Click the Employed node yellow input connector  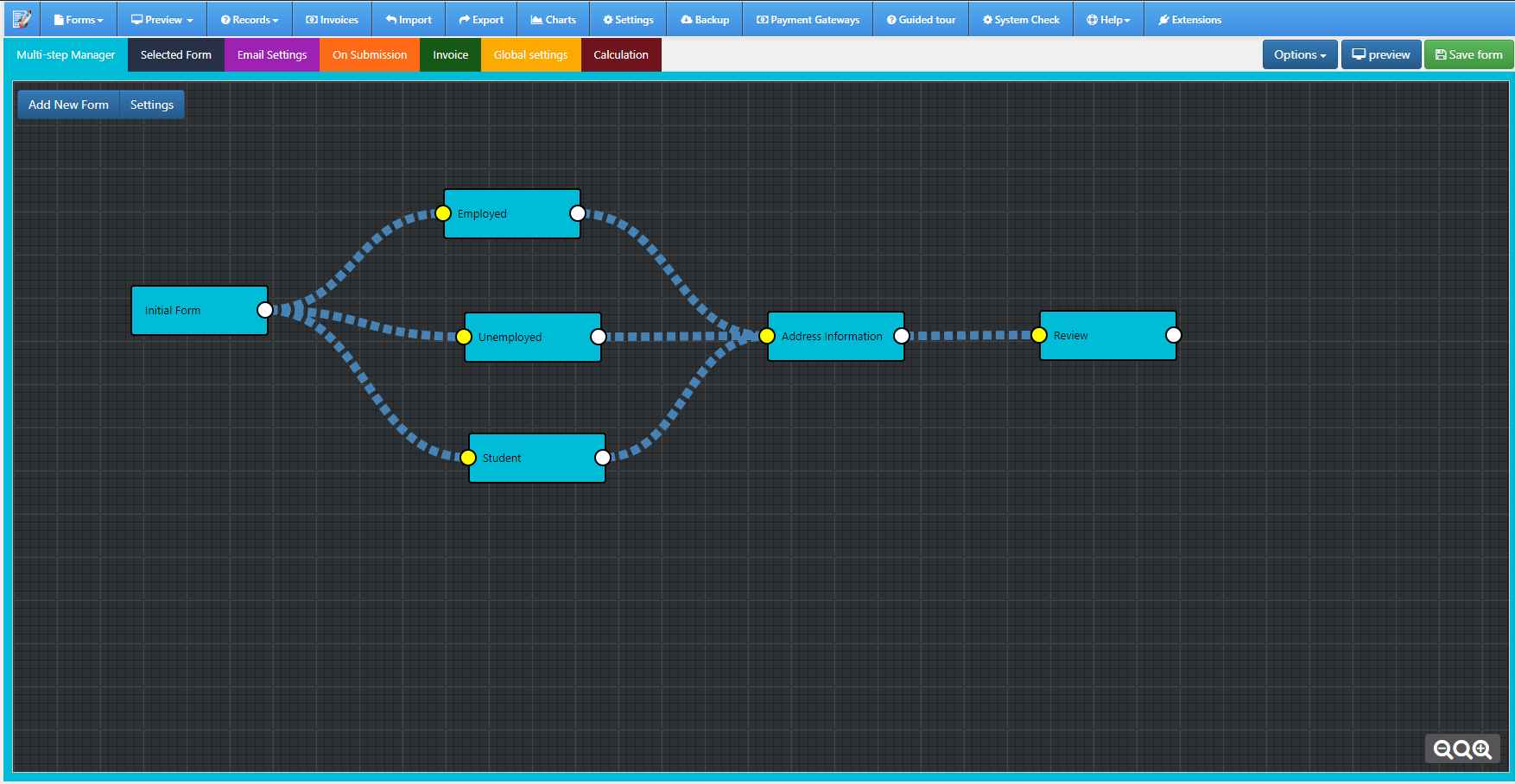point(443,213)
